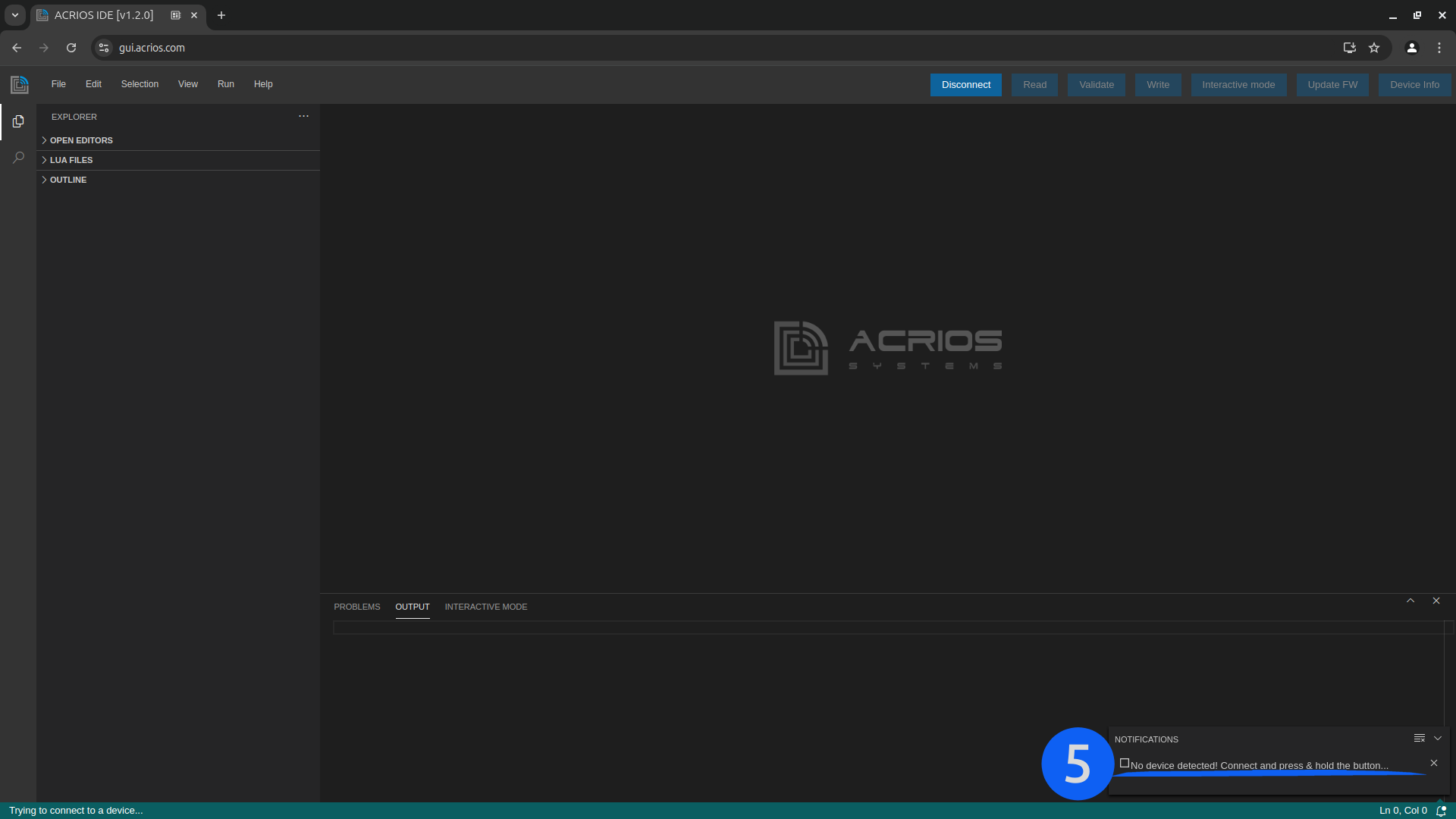
Task: Hide notifications with the down chevron
Action: [1438, 738]
